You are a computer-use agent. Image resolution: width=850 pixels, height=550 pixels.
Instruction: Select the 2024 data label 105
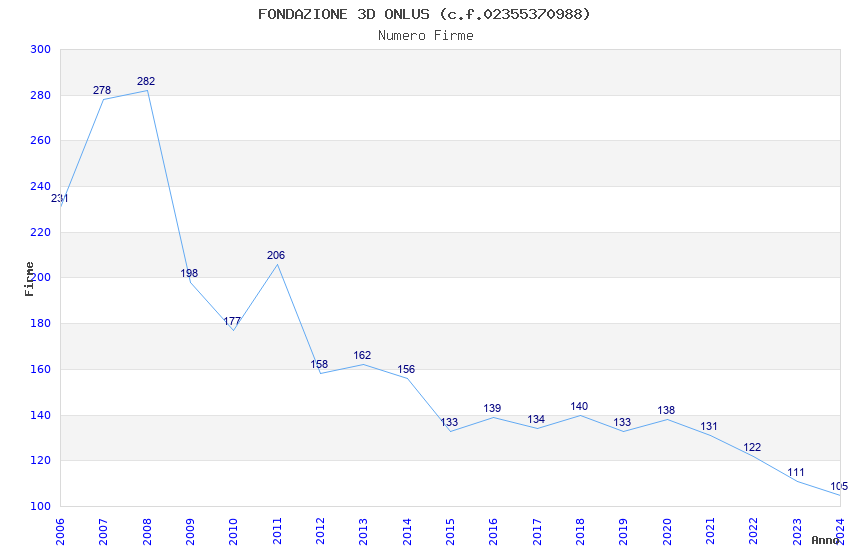[839, 487]
